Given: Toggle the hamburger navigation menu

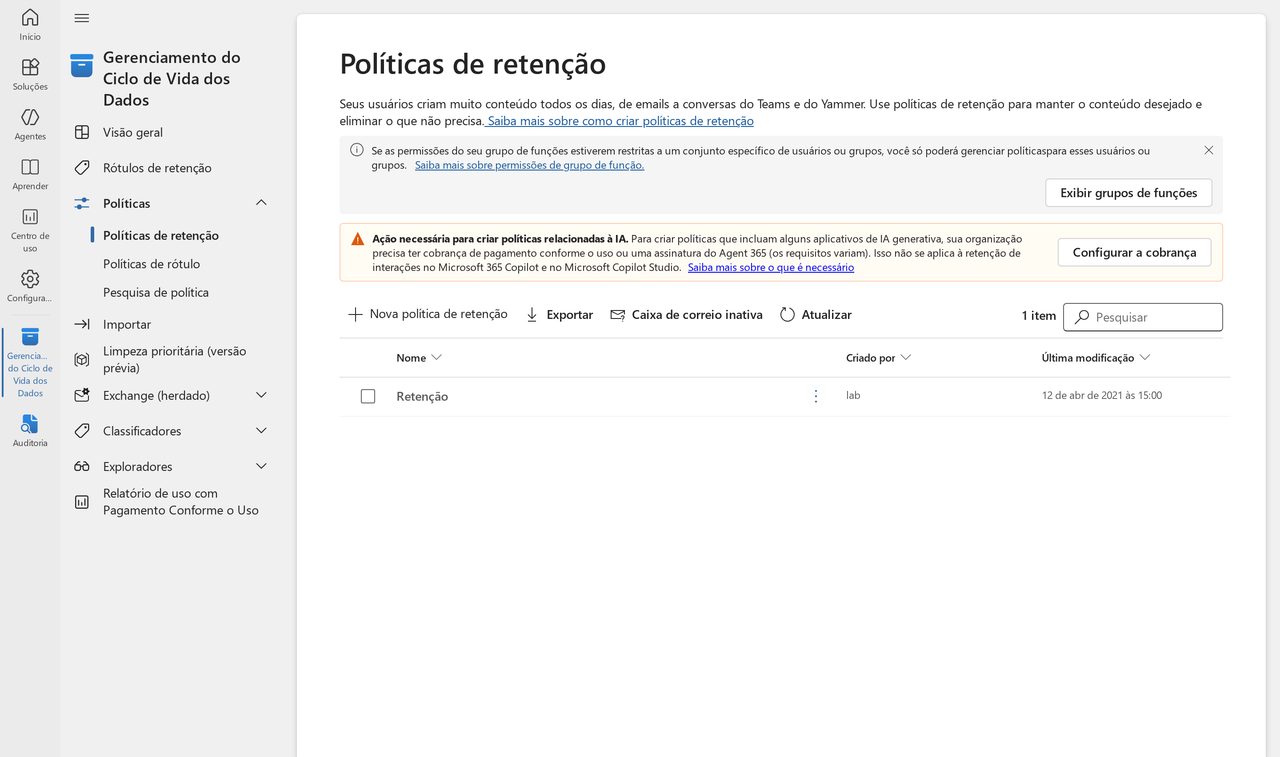Looking at the screenshot, I should click(x=82, y=18).
